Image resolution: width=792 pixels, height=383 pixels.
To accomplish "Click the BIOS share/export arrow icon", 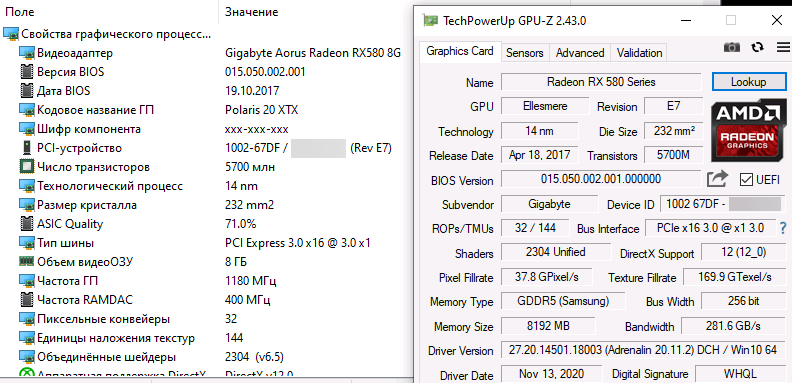I will [717, 179].
